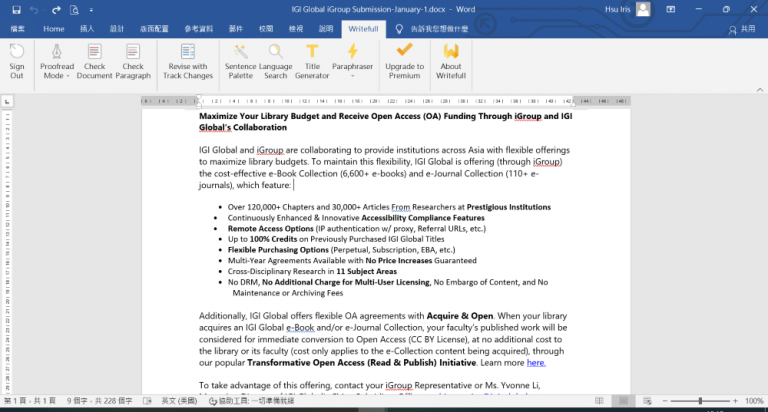
Task: Click the 'Flexible Purchasing Options' bullet line
Action: (x=341, y=250)
